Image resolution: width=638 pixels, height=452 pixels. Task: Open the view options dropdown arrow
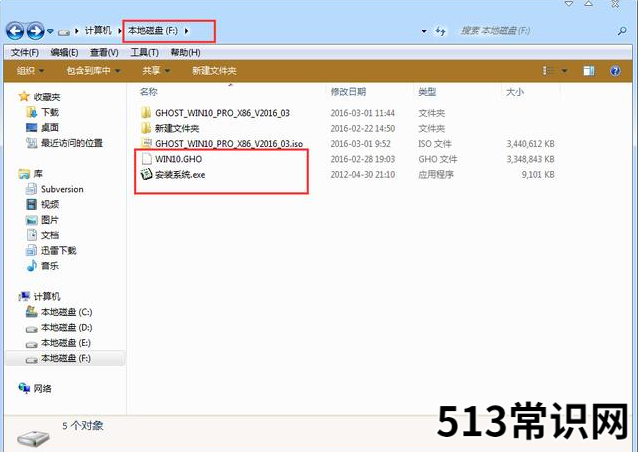[564, 71]
